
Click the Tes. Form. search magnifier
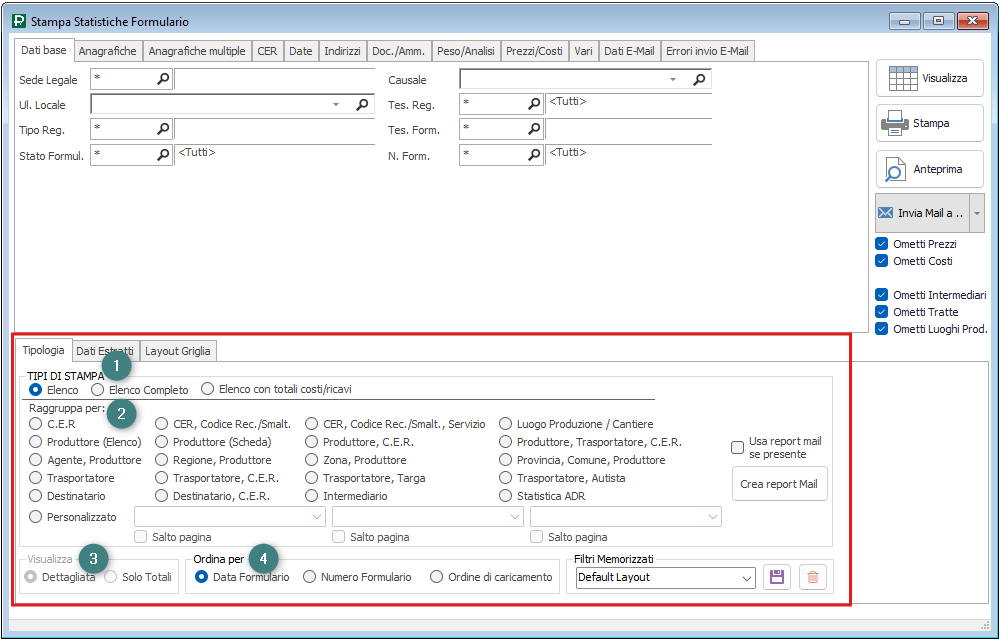534,128
